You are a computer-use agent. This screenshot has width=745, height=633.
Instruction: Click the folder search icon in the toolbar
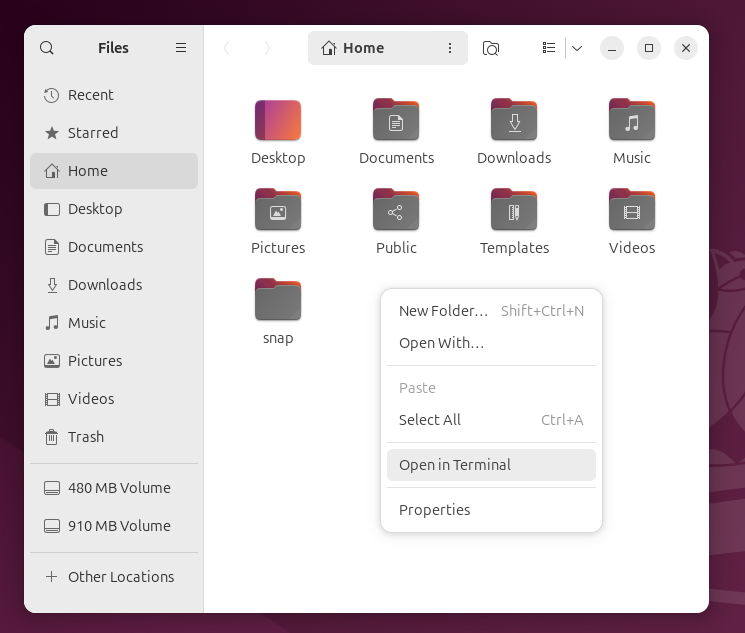click(491, 48)
